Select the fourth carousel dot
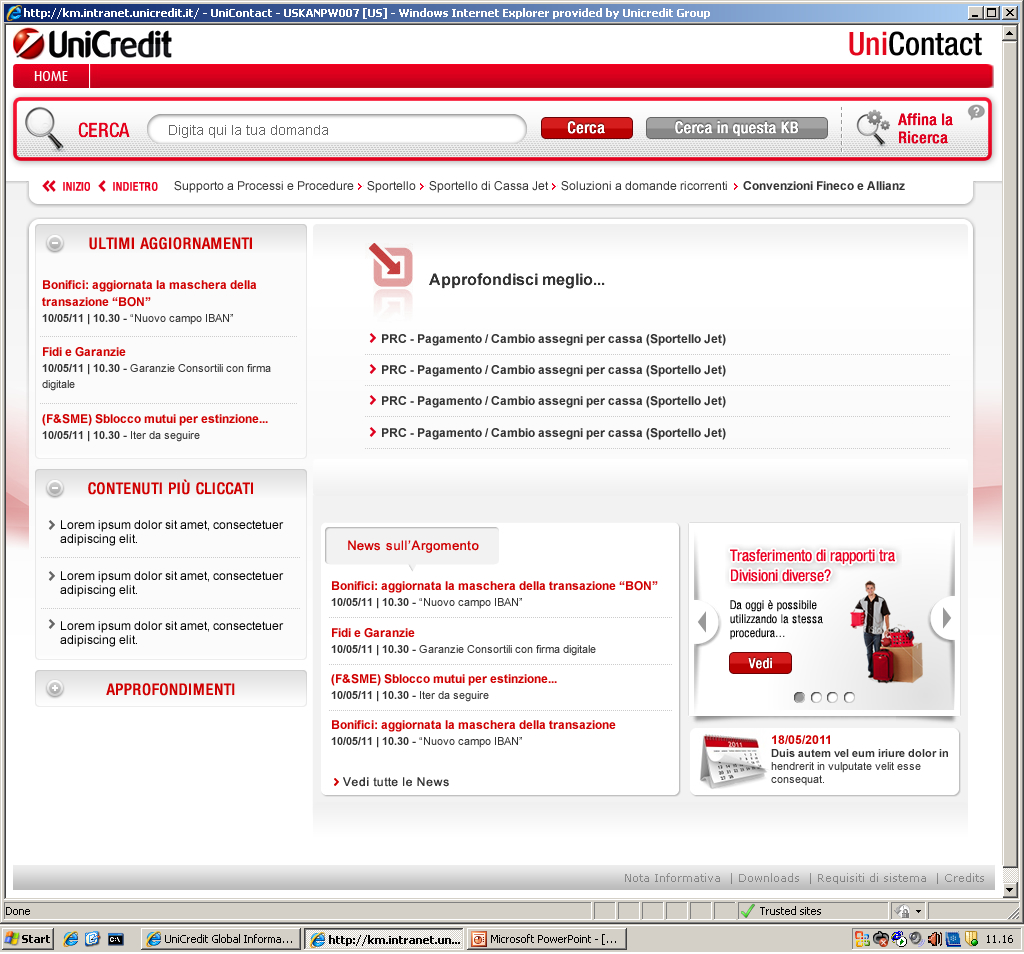Viewport: 1024px width, 954px height. (849, 697)
